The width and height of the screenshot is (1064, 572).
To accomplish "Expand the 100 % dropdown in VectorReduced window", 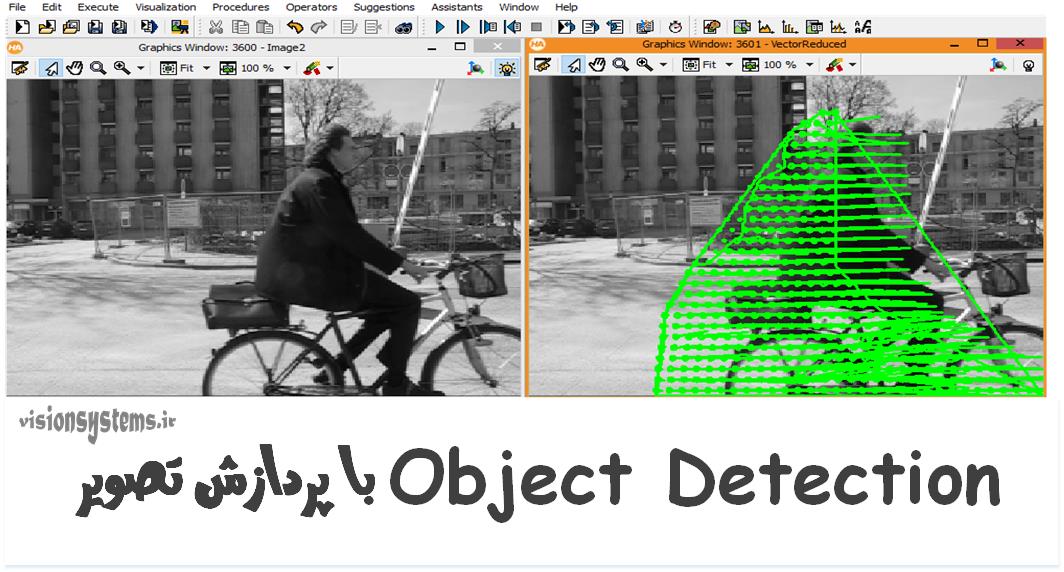I will [x=809, y=65].
